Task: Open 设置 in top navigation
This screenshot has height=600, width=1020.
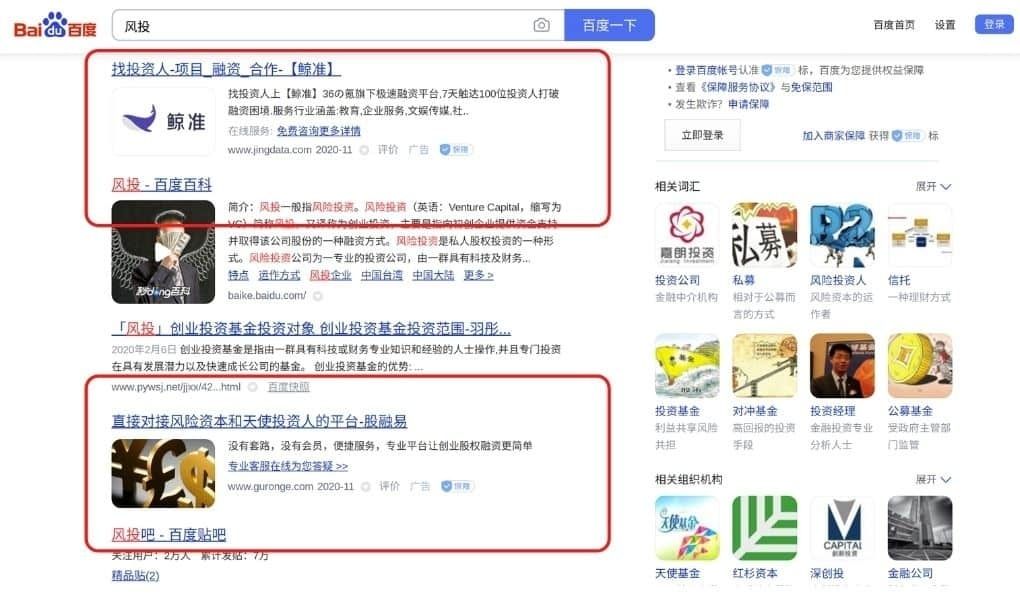Action: pyautogui.click(x=945, y=25)
